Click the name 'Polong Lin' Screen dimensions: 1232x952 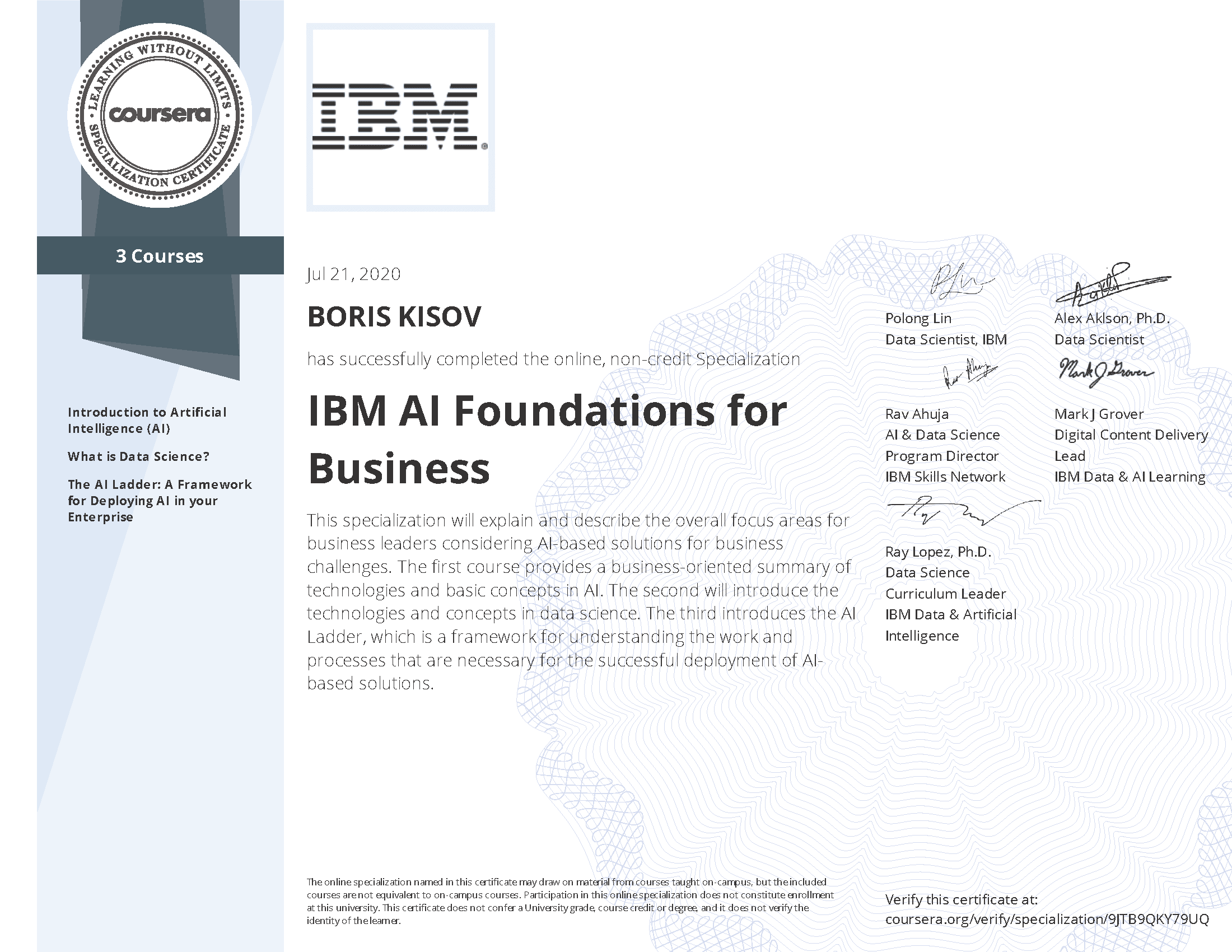(918, 318)
